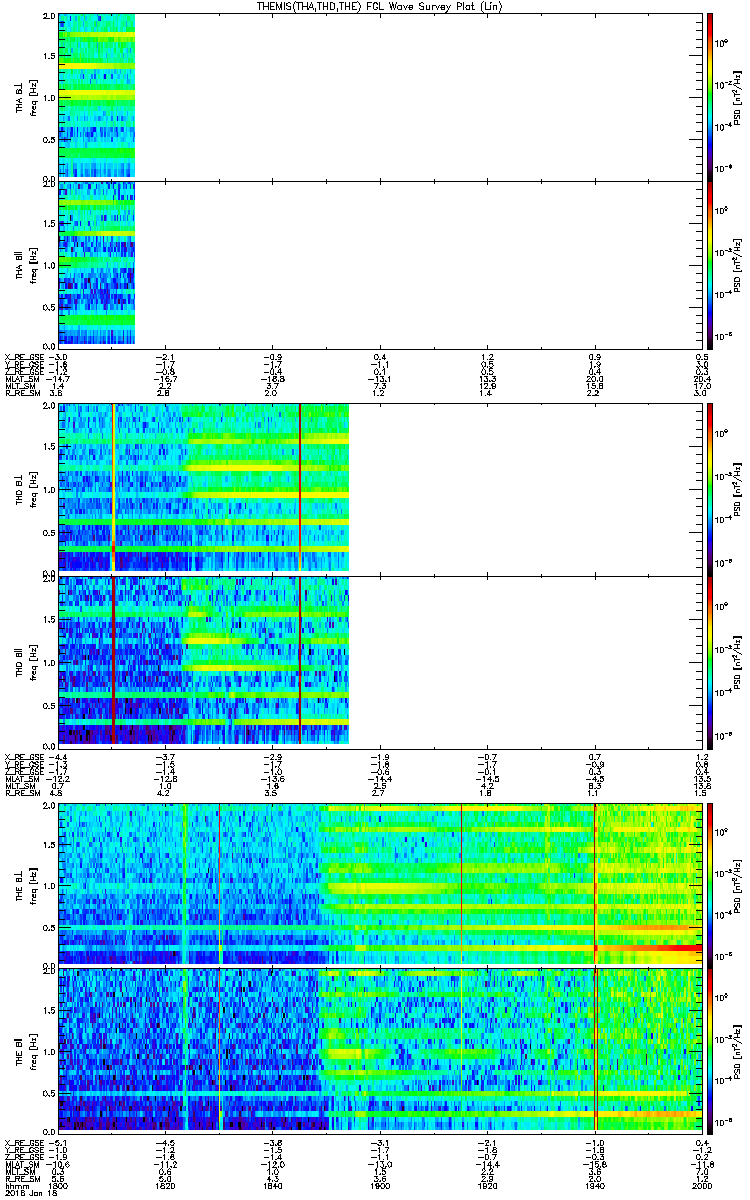The image size is (750, 1200).
Task: Click the second red spike in THD B⊥ panel
Action: tap(300, 488)
